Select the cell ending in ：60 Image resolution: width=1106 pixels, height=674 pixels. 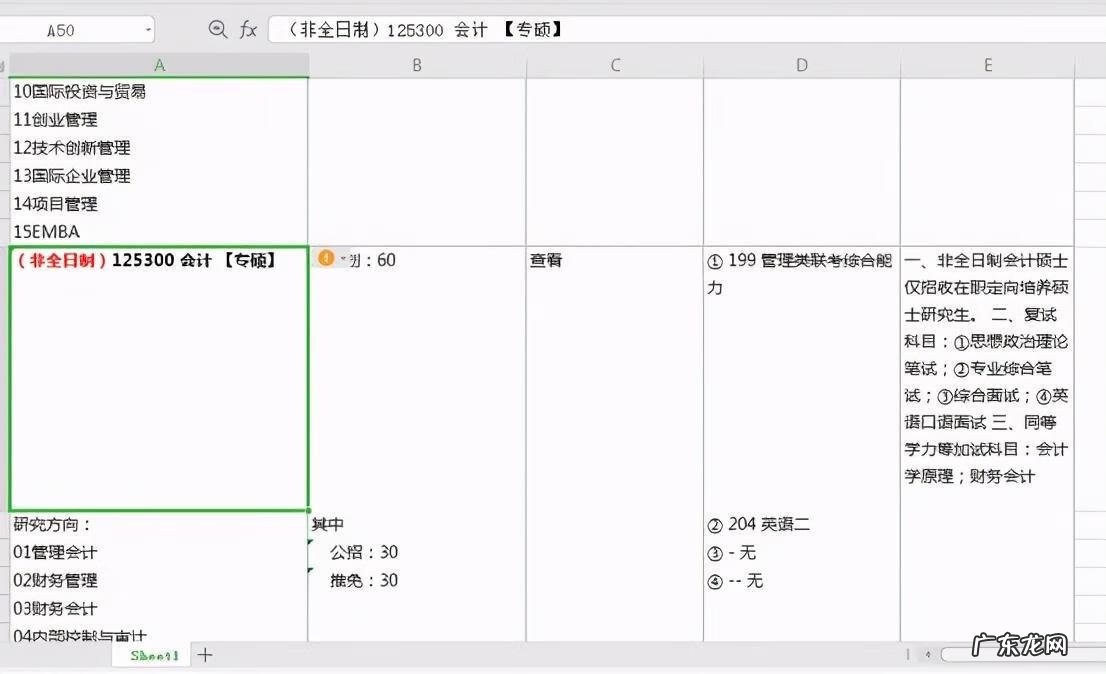point(418,379)
